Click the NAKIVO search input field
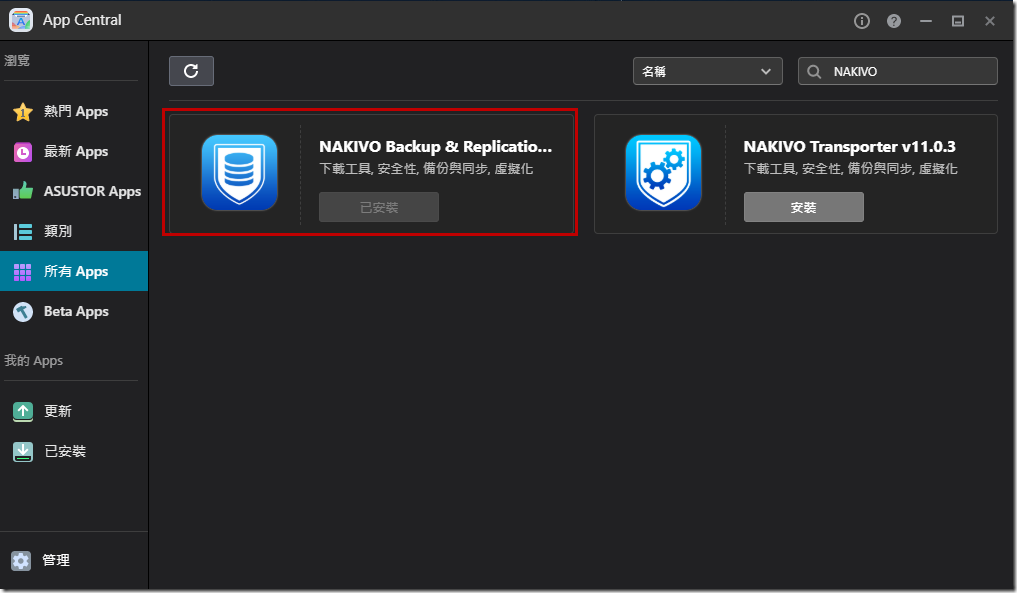Screen dimensions: 1017x593 [x=898, y=71]
